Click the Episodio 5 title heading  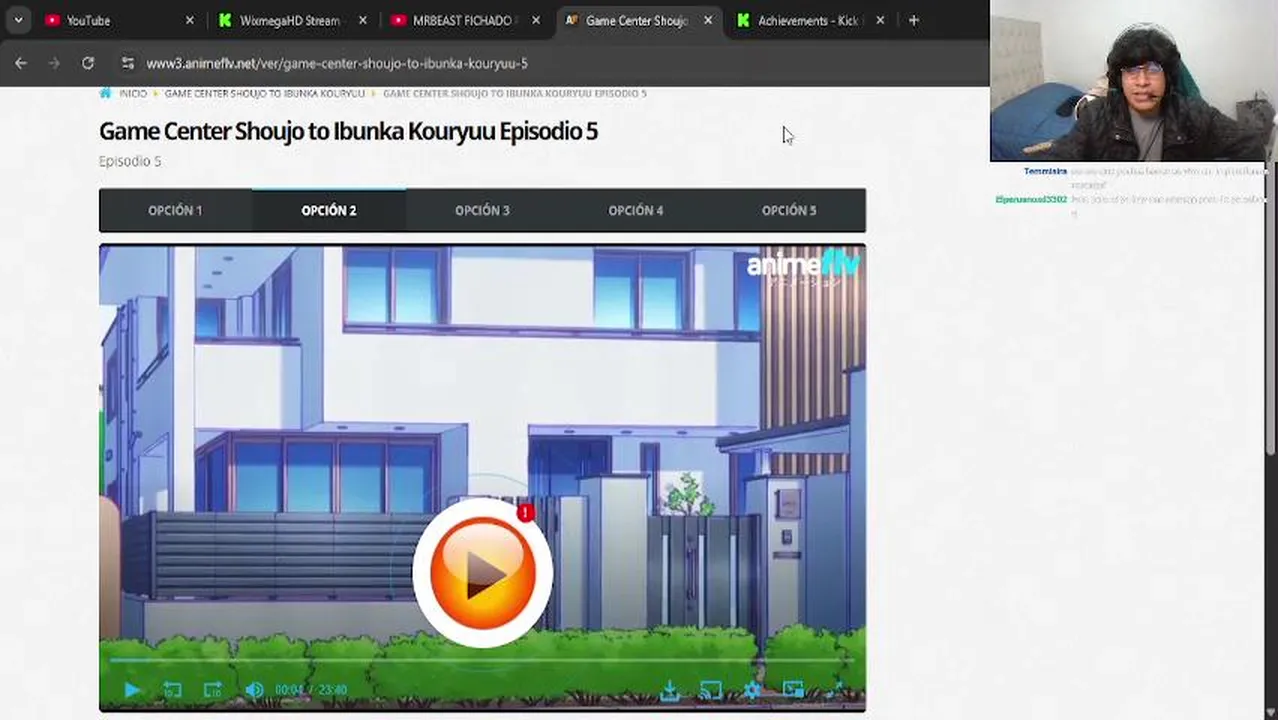(348, 131)
